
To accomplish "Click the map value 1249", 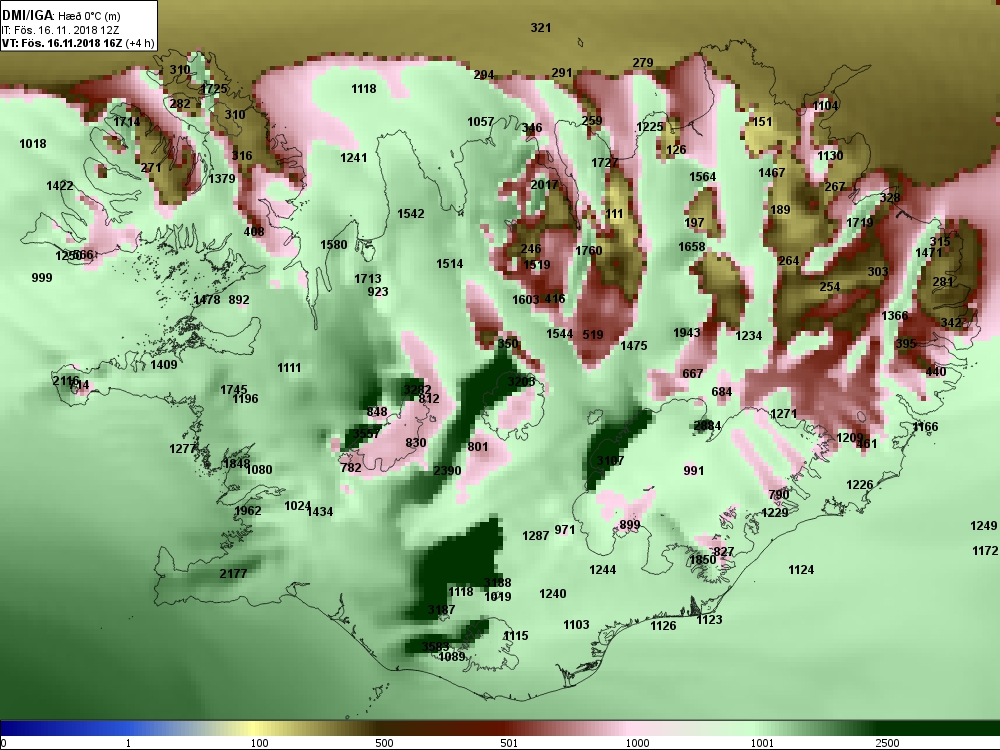I will click(983, 526).
